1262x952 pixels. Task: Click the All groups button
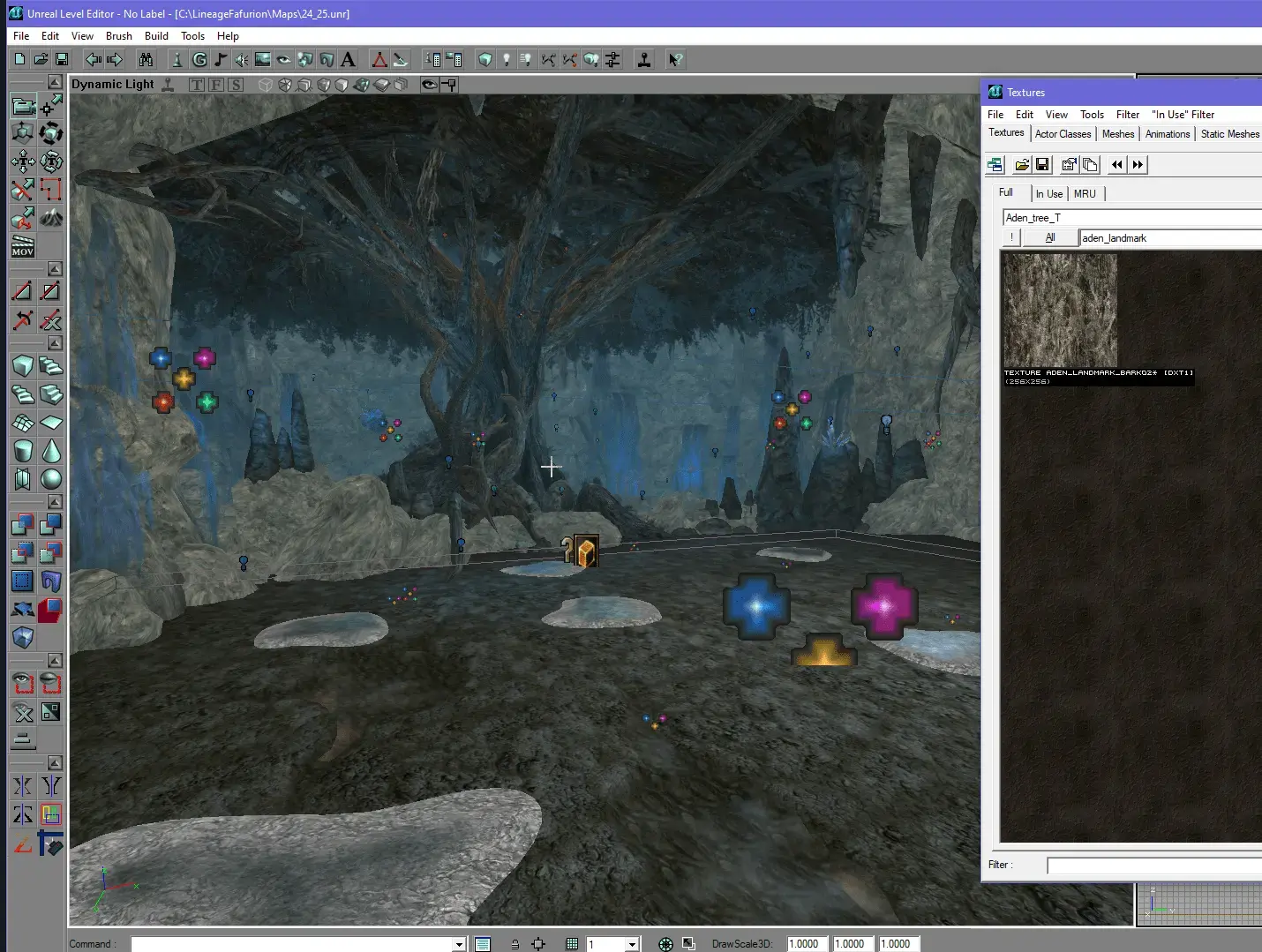[x=1050, y=238]
